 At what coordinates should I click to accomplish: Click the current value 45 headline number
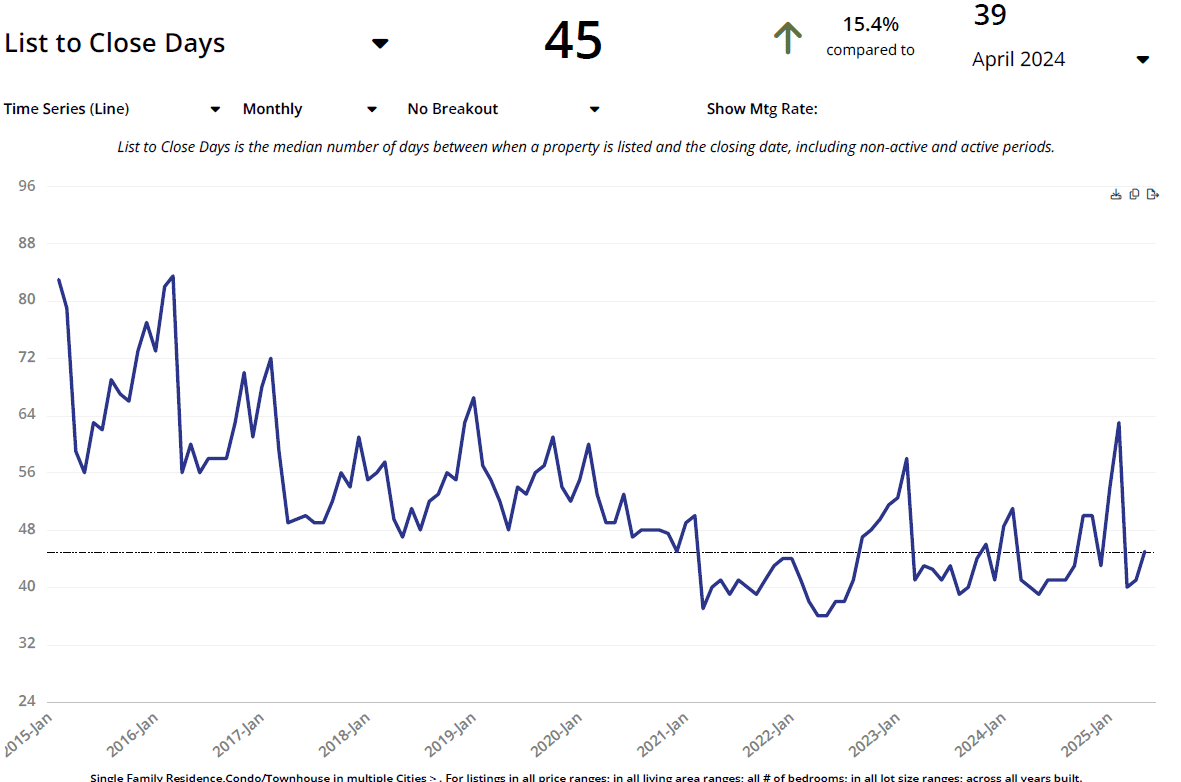(x=573, y=41)
